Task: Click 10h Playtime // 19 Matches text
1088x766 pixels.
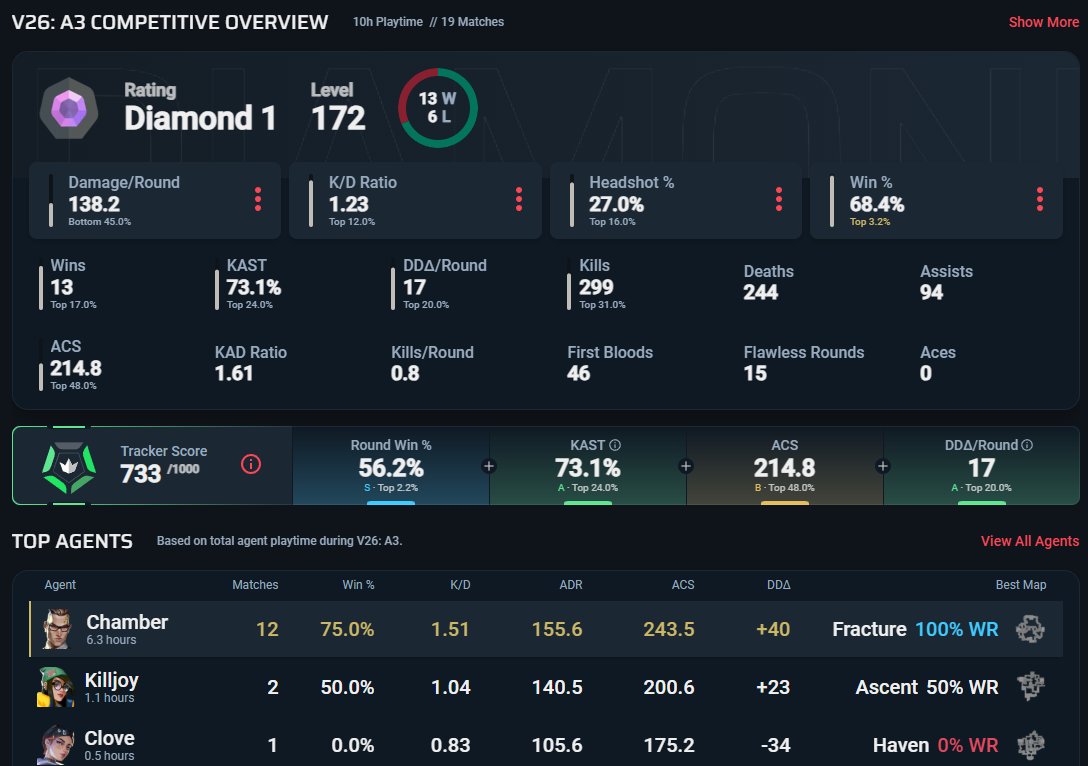Action: [428, 22]
